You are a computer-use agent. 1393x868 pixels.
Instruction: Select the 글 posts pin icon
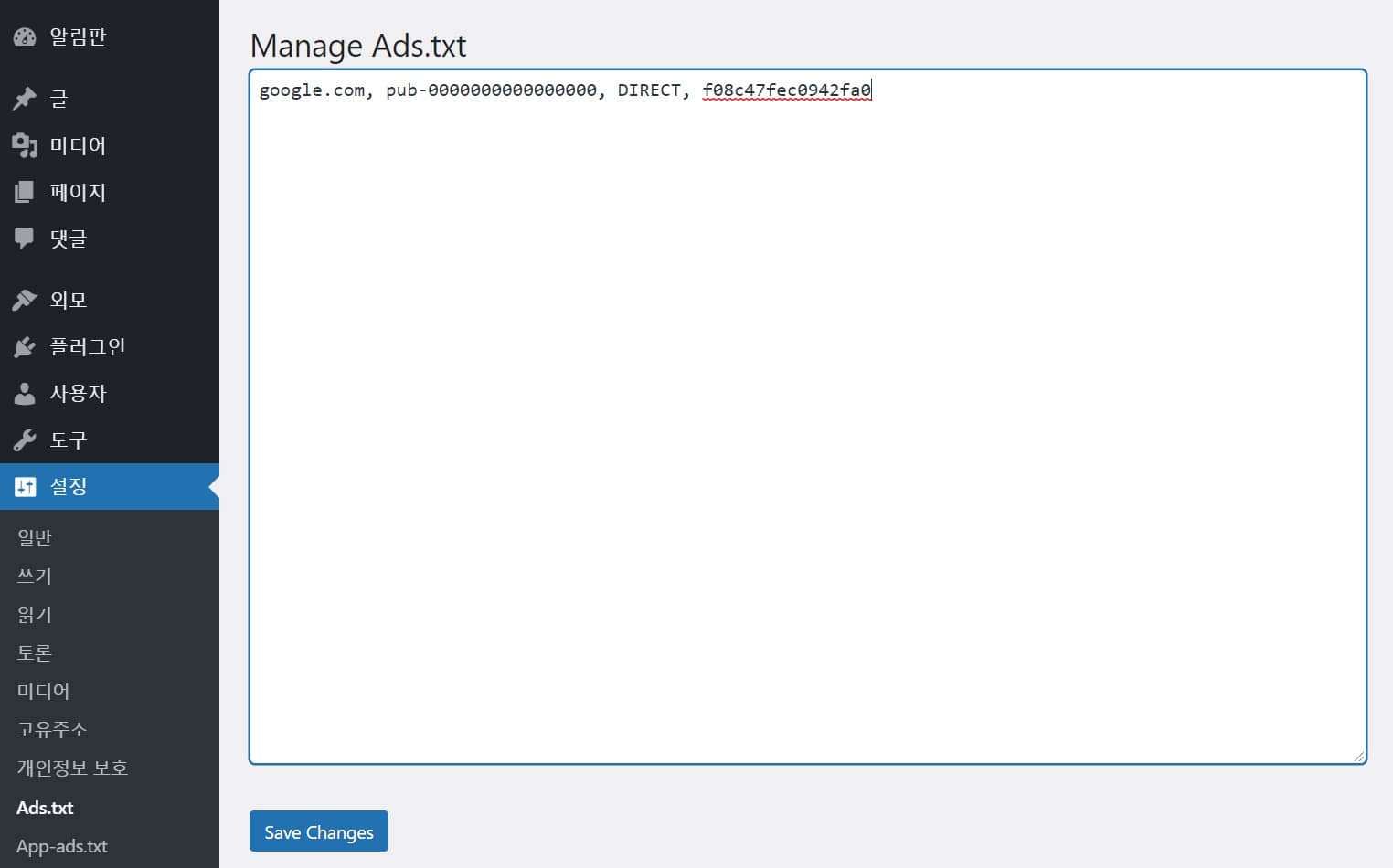click(x=24, y=99)
